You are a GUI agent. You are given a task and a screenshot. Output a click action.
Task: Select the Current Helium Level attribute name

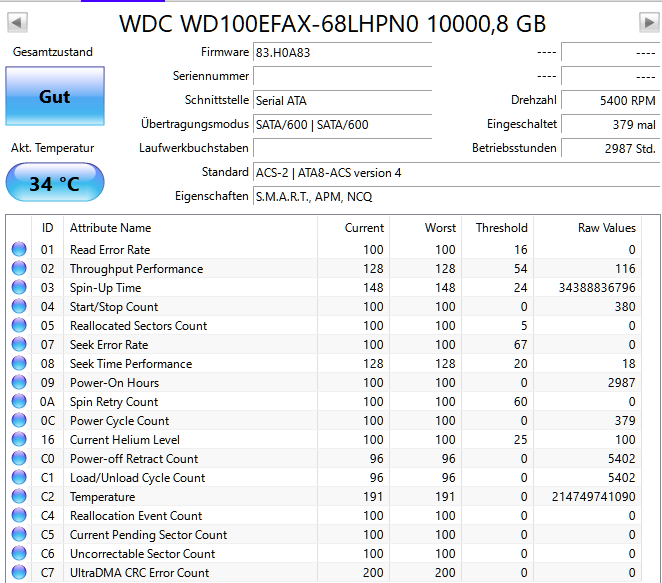coord(125,440)
